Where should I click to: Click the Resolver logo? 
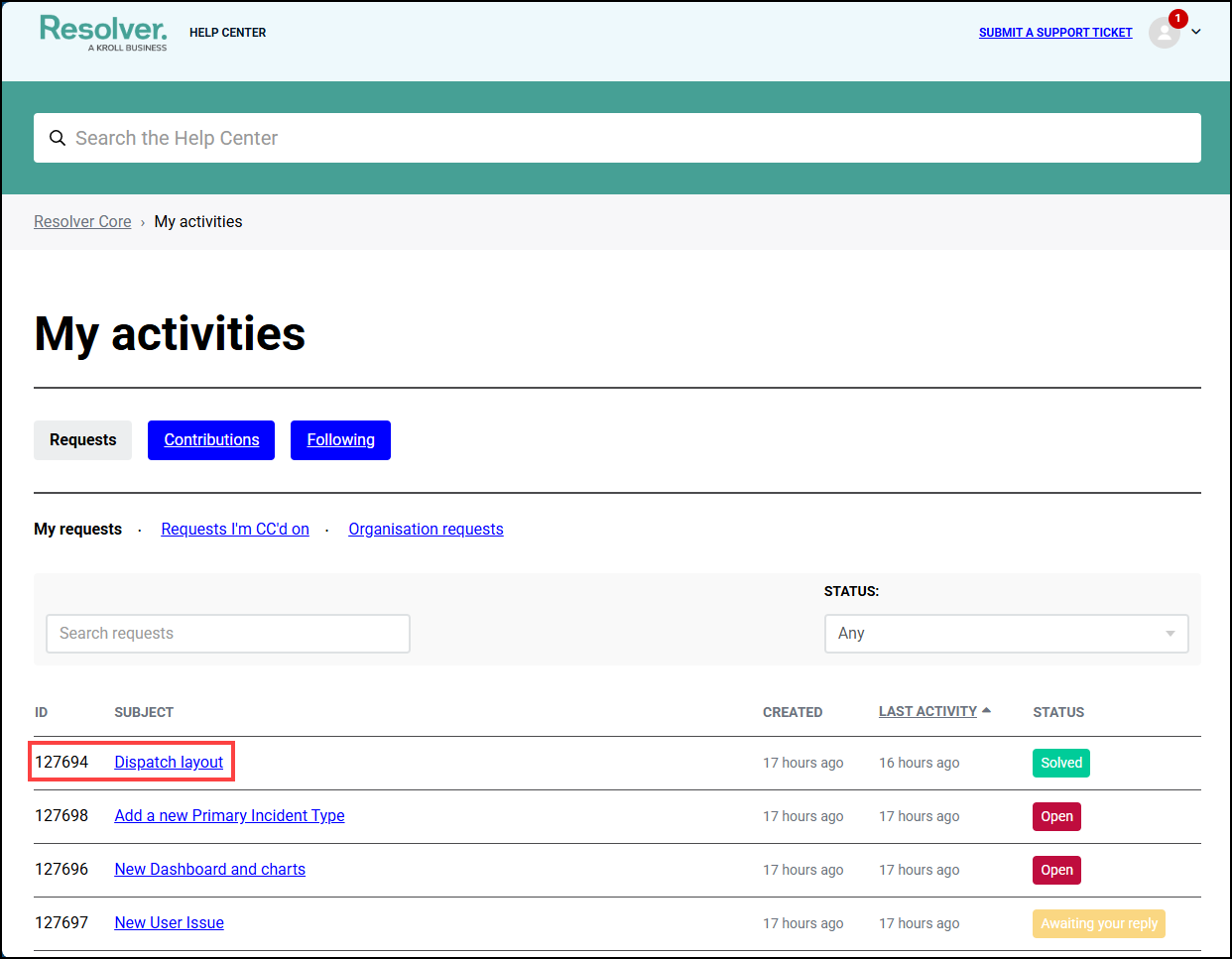103,32
